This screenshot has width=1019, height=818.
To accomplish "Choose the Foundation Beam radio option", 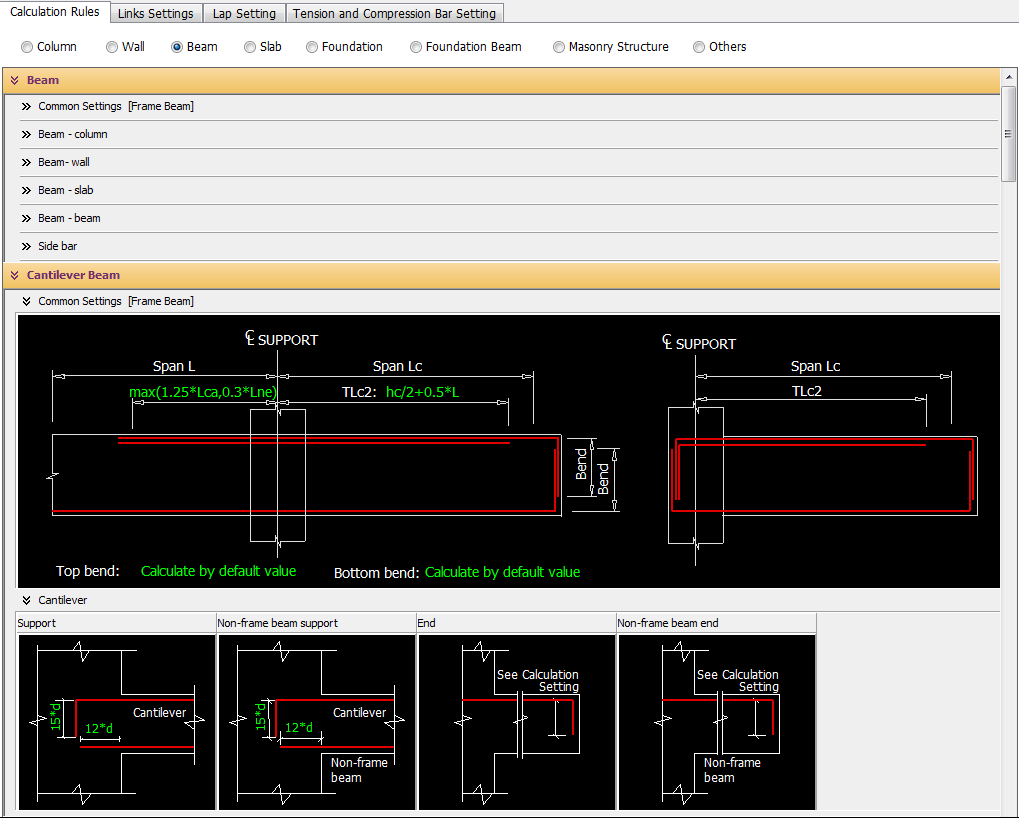I will [x=416, y=47].
